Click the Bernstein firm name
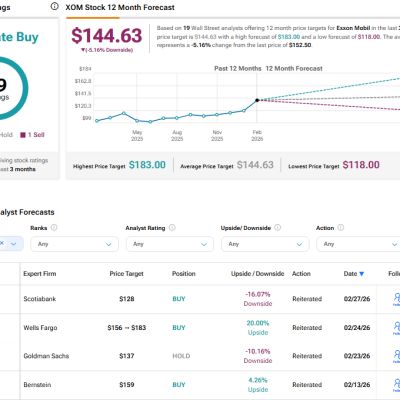This screenshot has width=400, height=400. (x=37, y=385)
